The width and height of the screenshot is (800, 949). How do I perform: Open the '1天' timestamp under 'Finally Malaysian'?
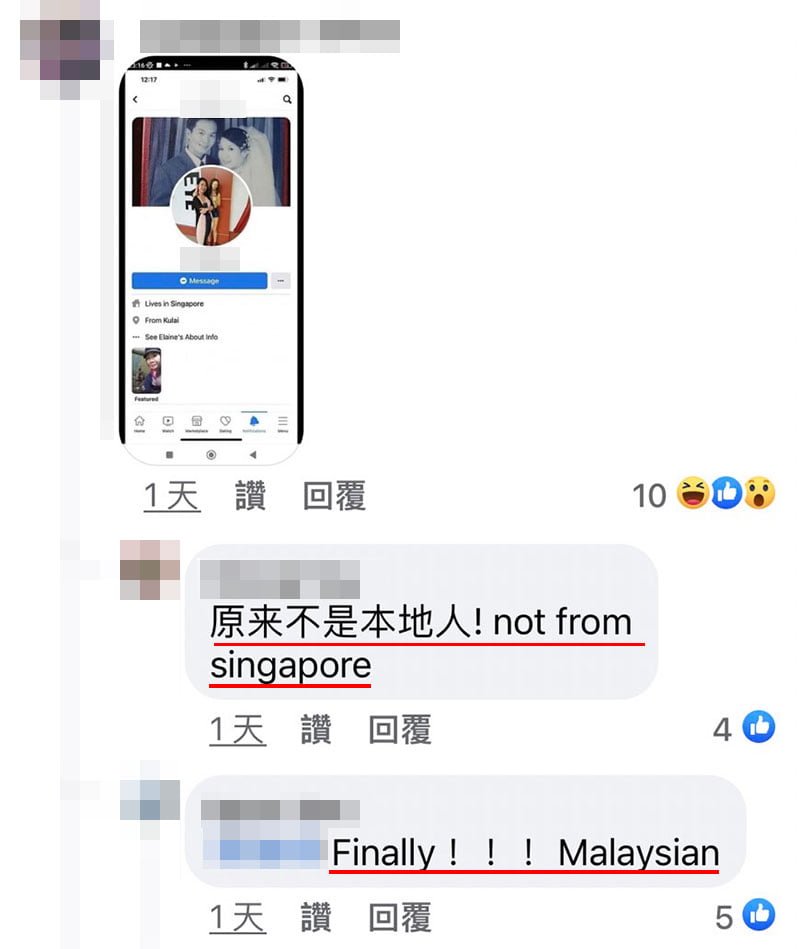pyautogui.click(x=237, y=918)
